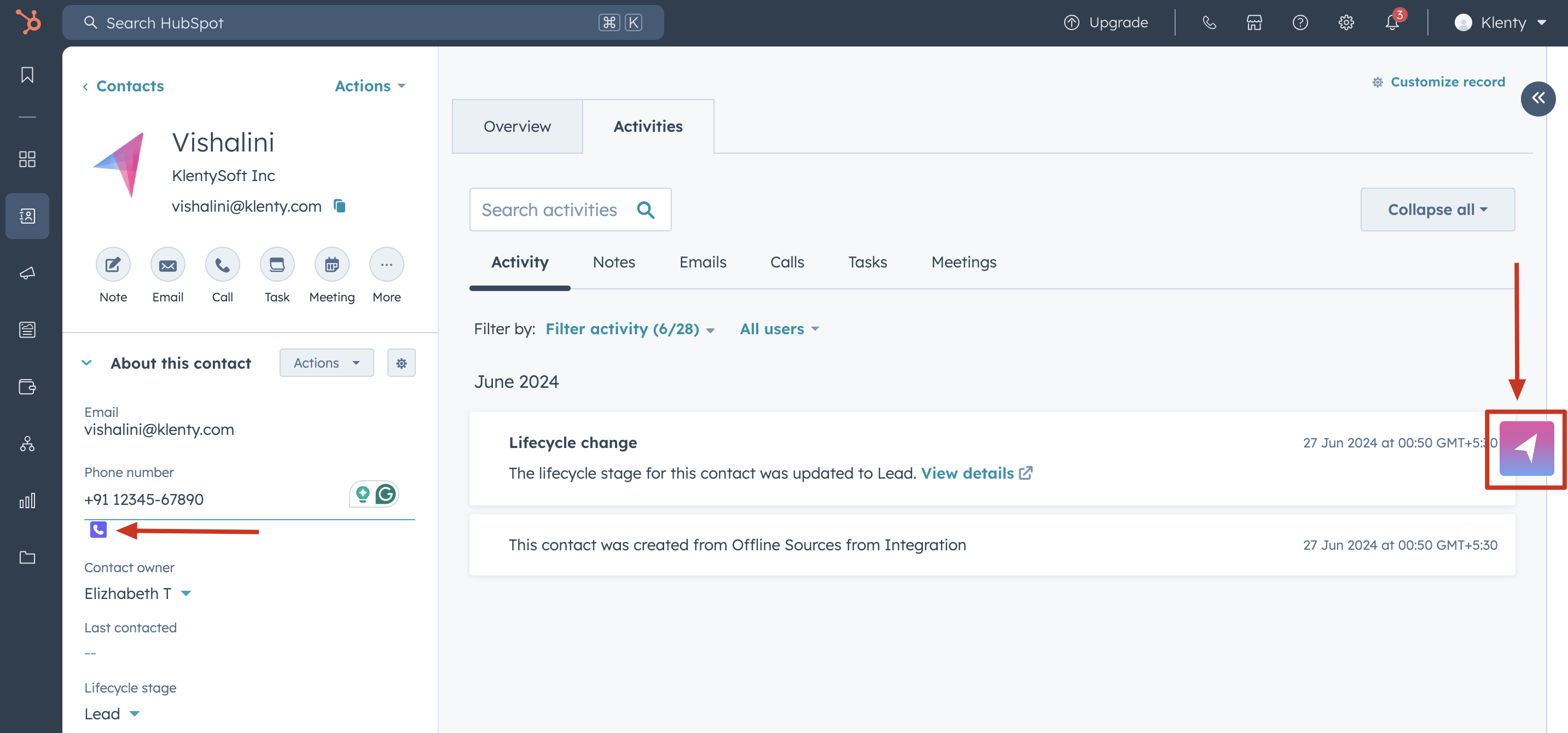Expand the Collapse all dropdown

coord(1437,210)
